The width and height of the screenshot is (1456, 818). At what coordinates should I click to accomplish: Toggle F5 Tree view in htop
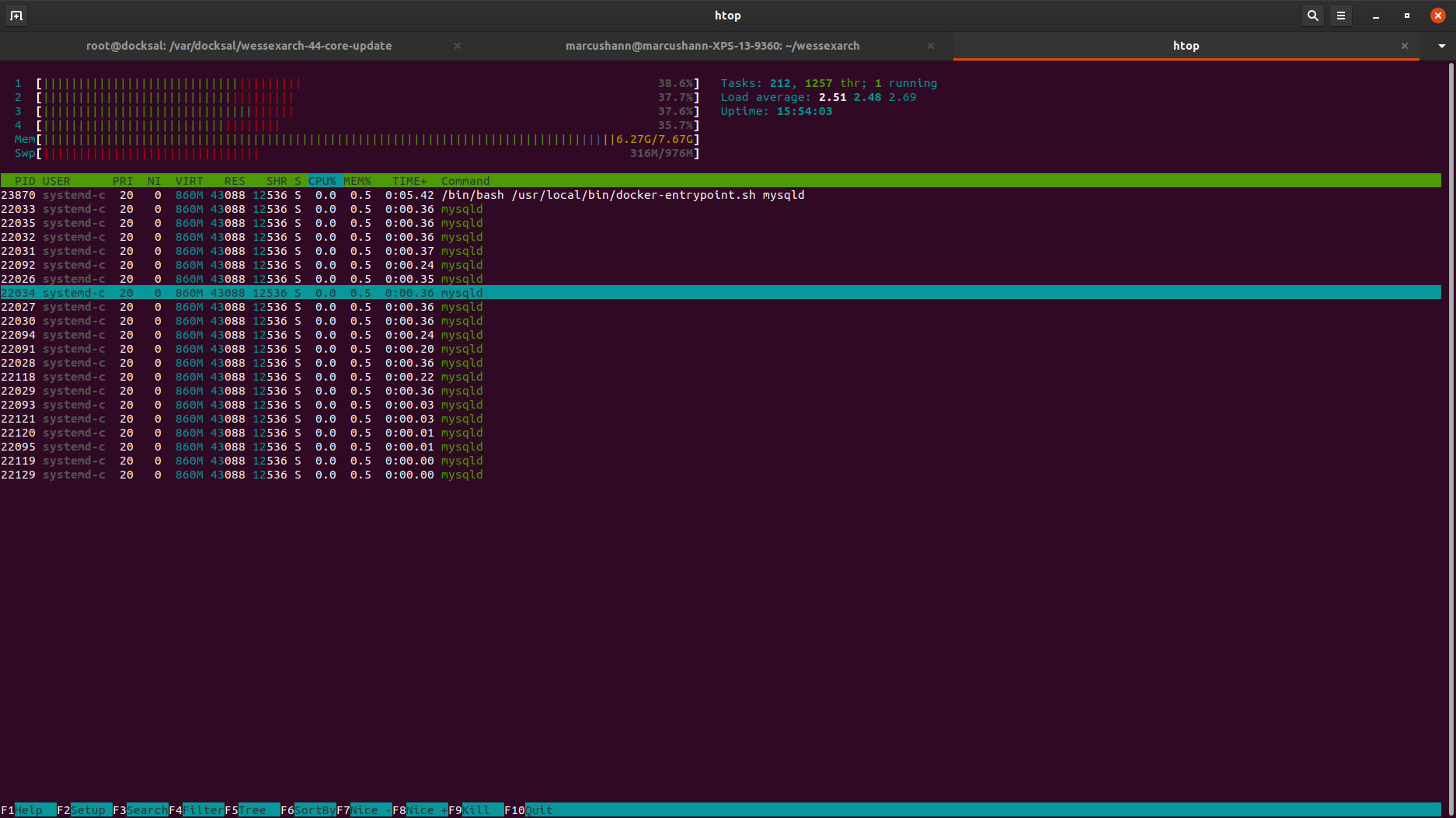pos(252,810)
